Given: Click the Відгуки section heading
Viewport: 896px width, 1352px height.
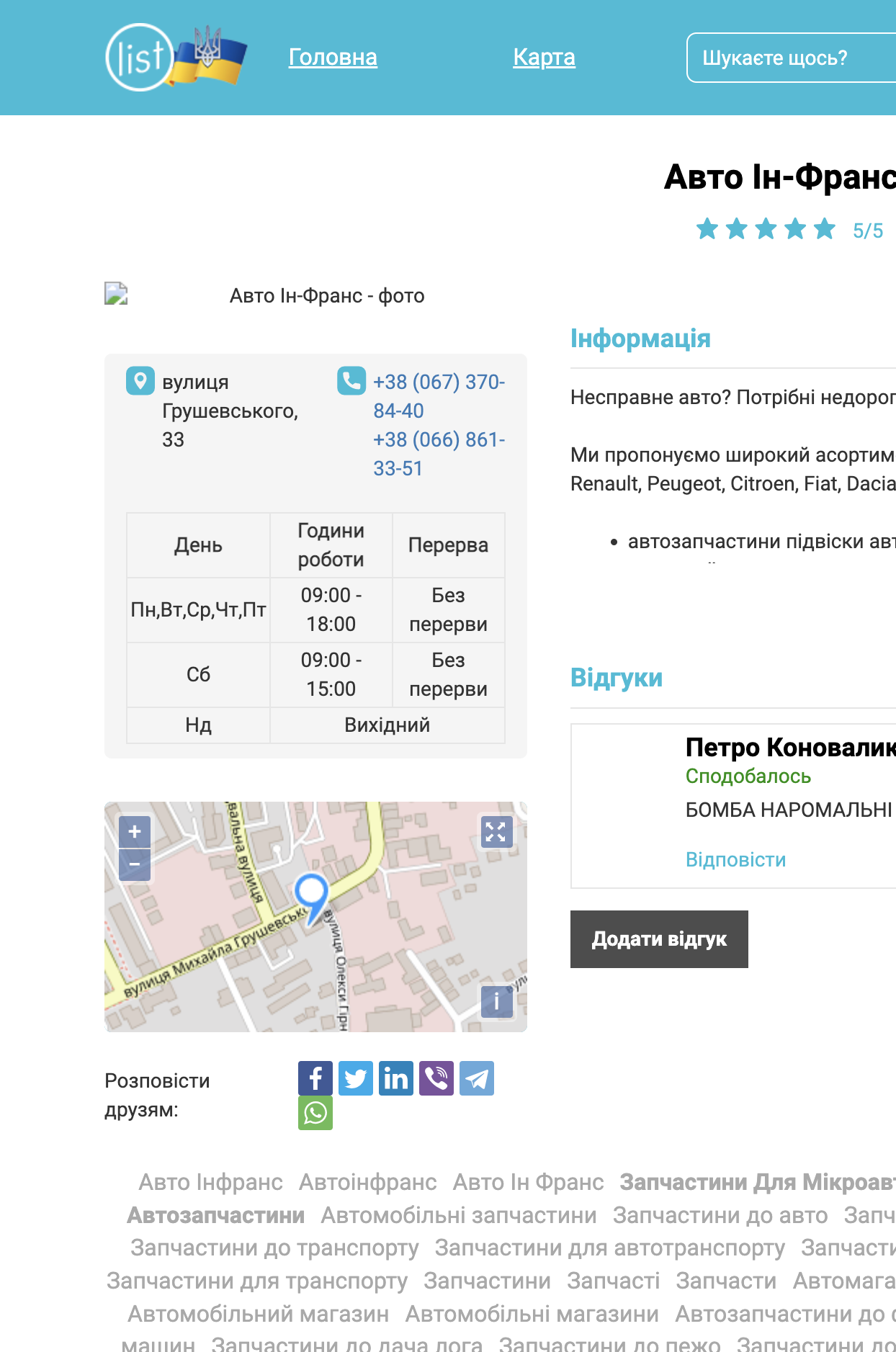Looking at the screenshot, I should 617,678.
